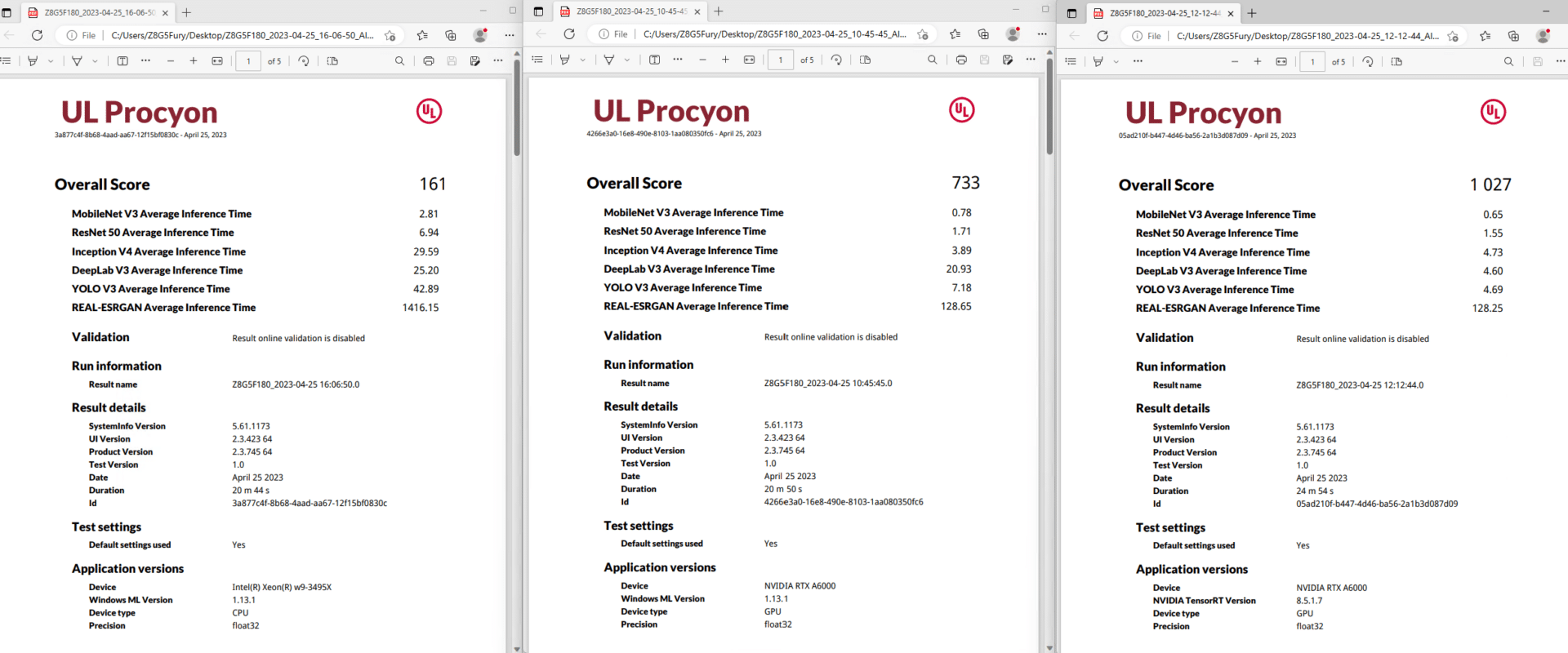Search the PDF in right window
The width and height of the screenshot is (1568, 653).
pos(1508,62)
